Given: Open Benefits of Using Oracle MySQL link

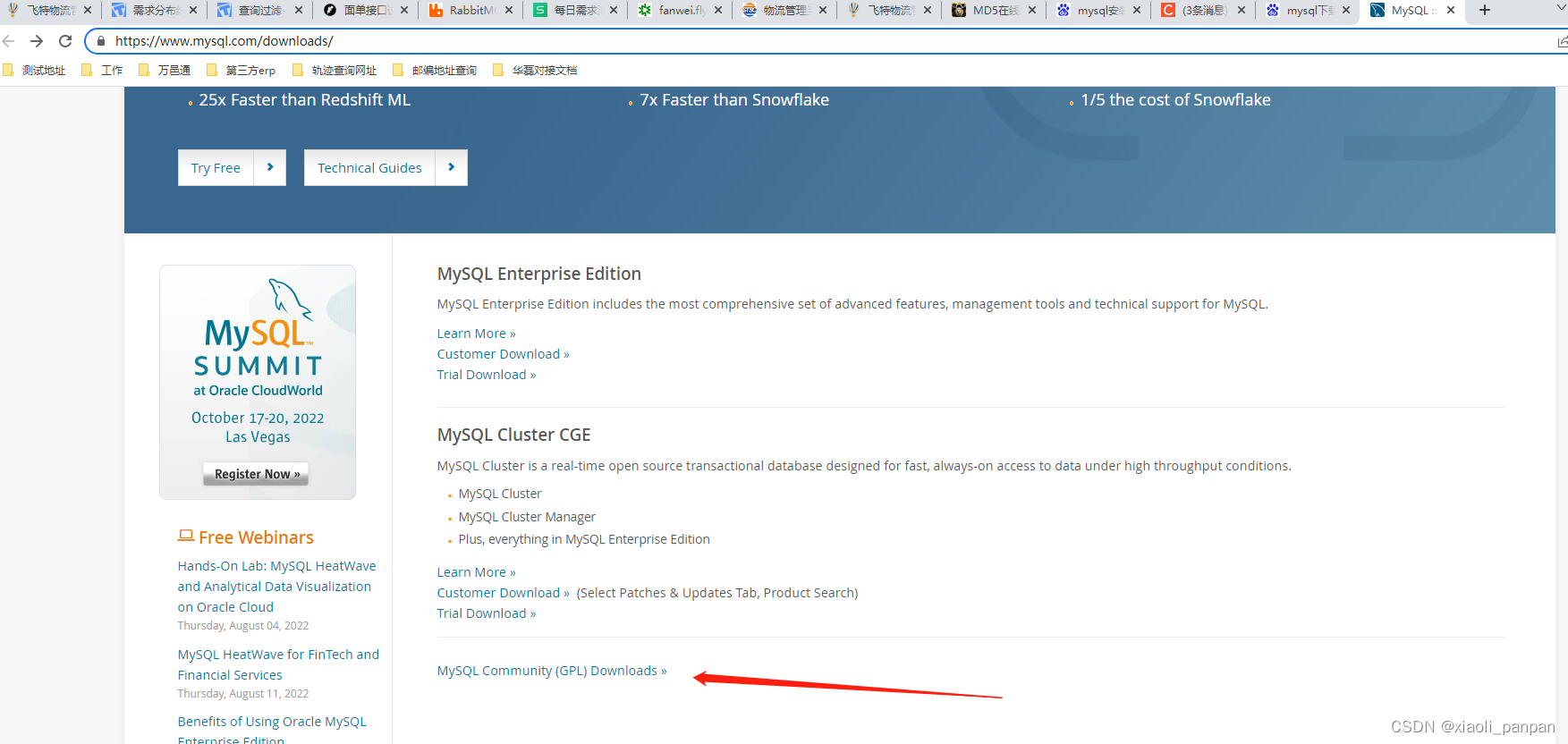Looking at the screenshot, I should click(272, 731).
